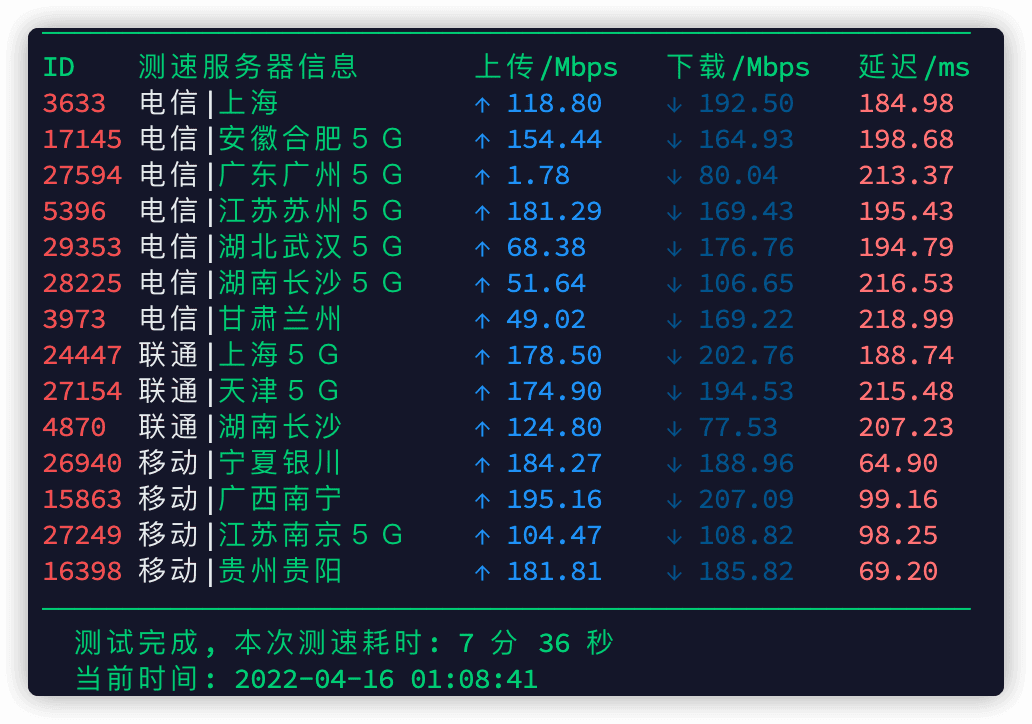Viewport: 1032px width, 724px height.
Task: Click upload value 1.78
Action: pyautogui.click(x=538, y=176)
